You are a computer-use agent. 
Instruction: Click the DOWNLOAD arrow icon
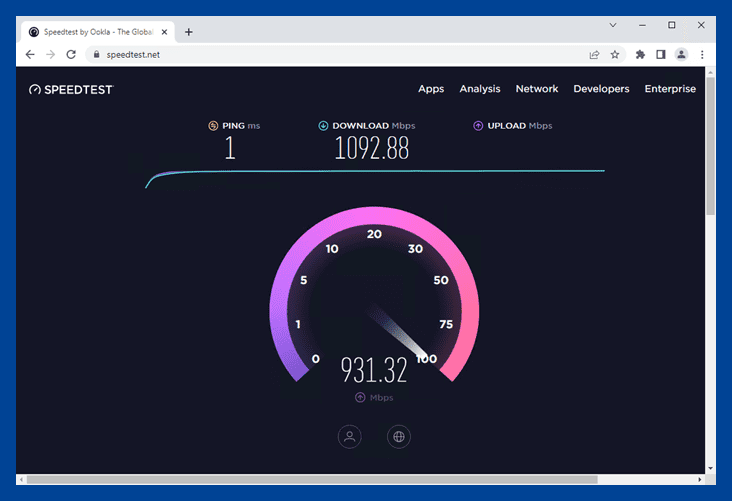point(323,126)
